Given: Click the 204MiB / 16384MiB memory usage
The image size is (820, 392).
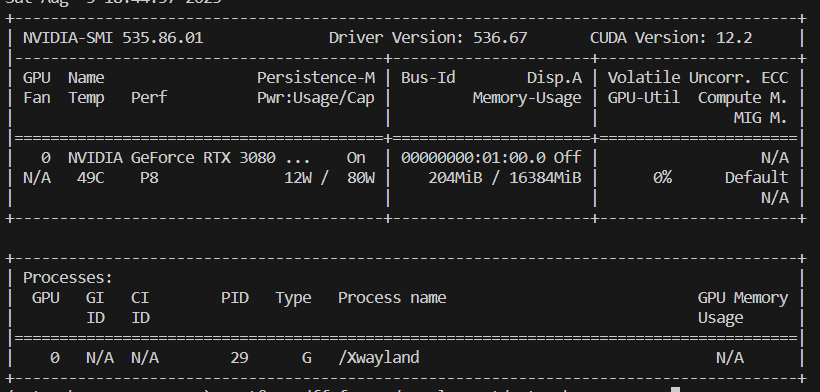Looking at the screenshot, I should click(505, 178).
